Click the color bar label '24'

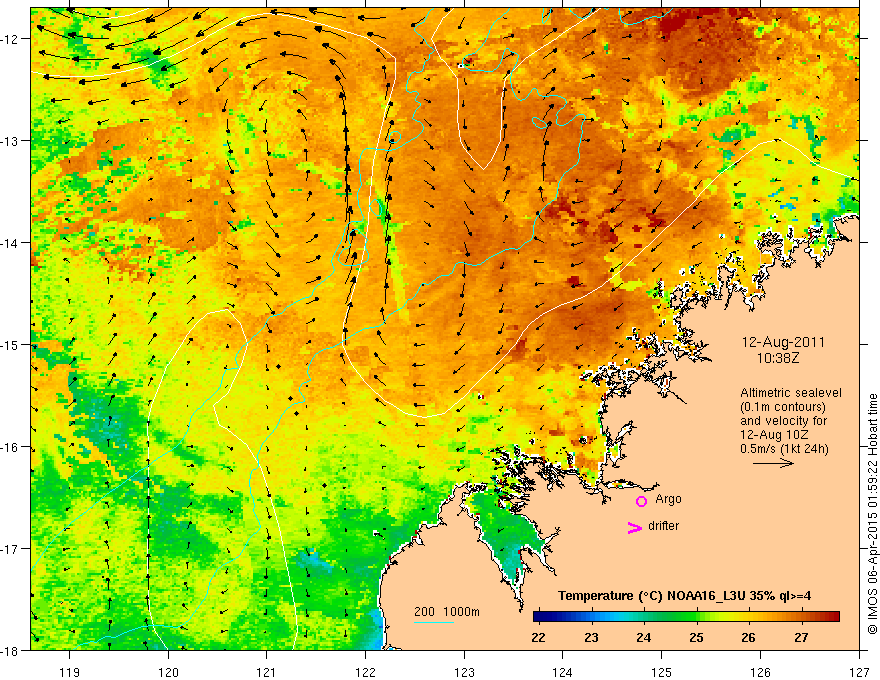(644, 638)
